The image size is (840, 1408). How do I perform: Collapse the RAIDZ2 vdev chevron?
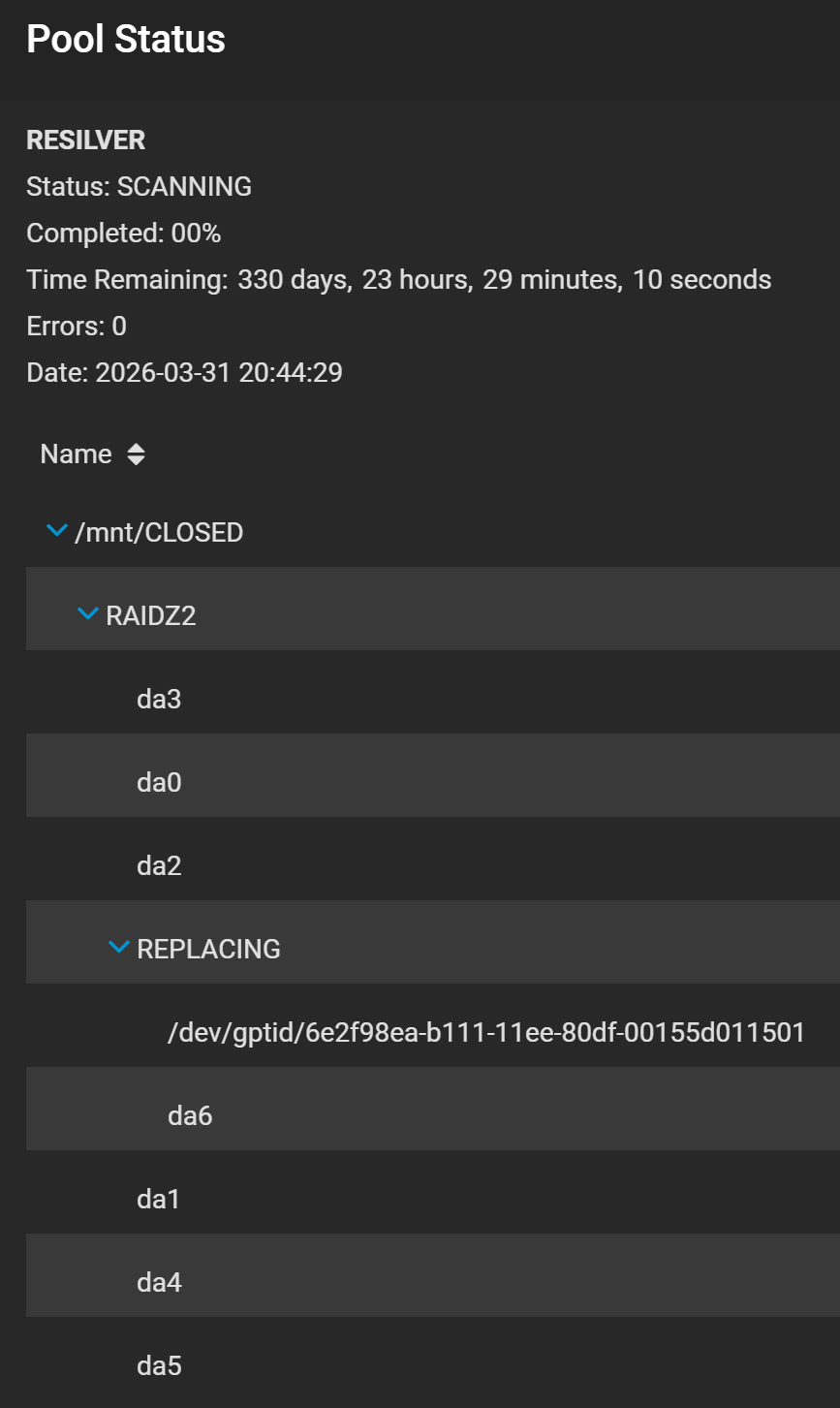point(88,614)
